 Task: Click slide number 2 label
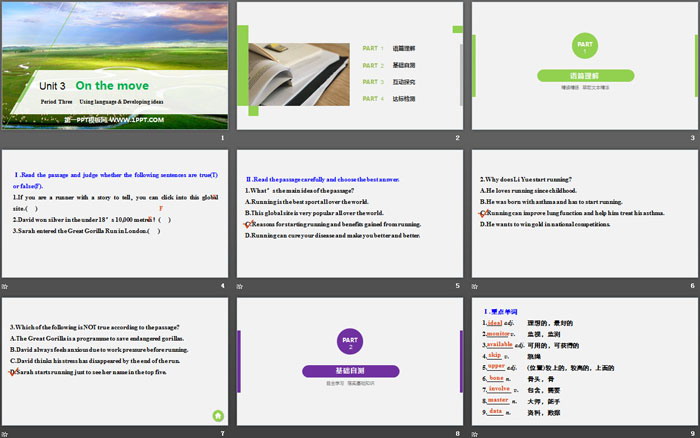[x=458, y=138]
